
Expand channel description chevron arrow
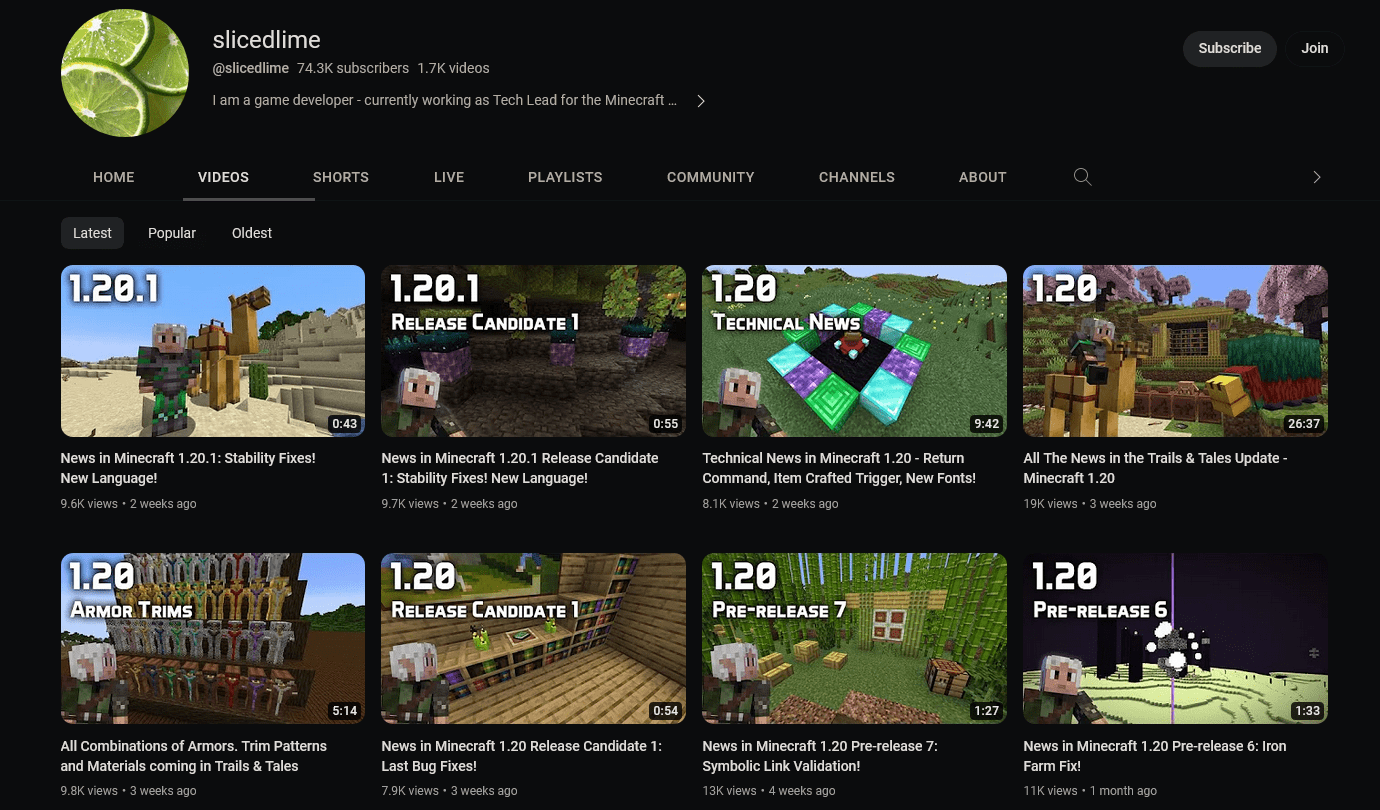(x=701, y=101)
